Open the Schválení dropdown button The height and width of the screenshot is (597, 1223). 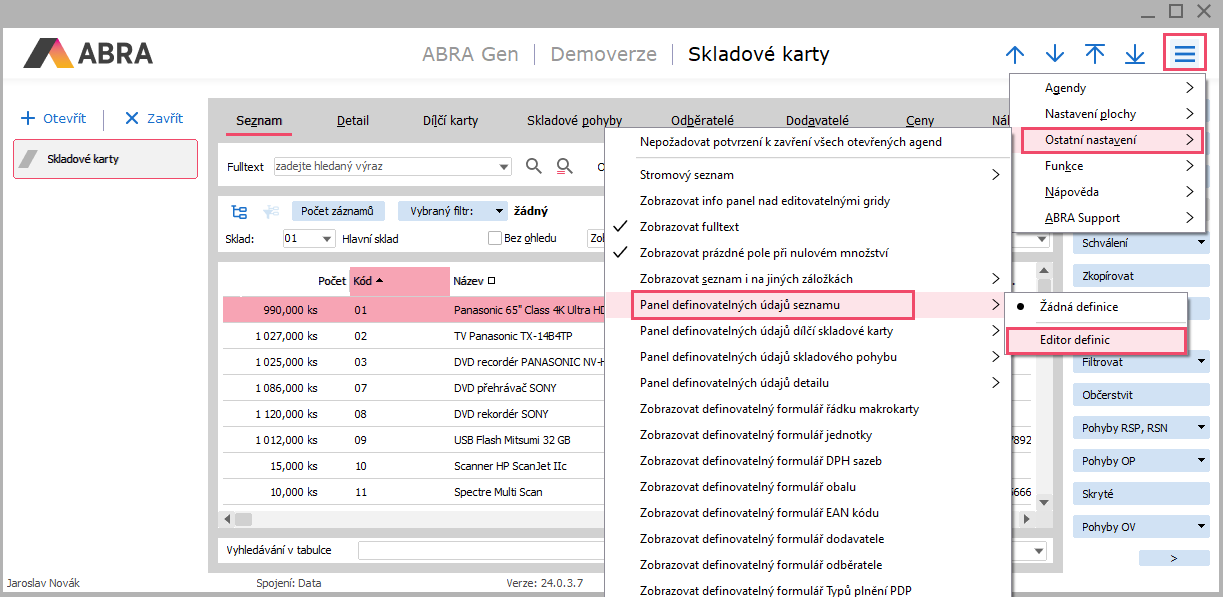(x=1142, y=243)
